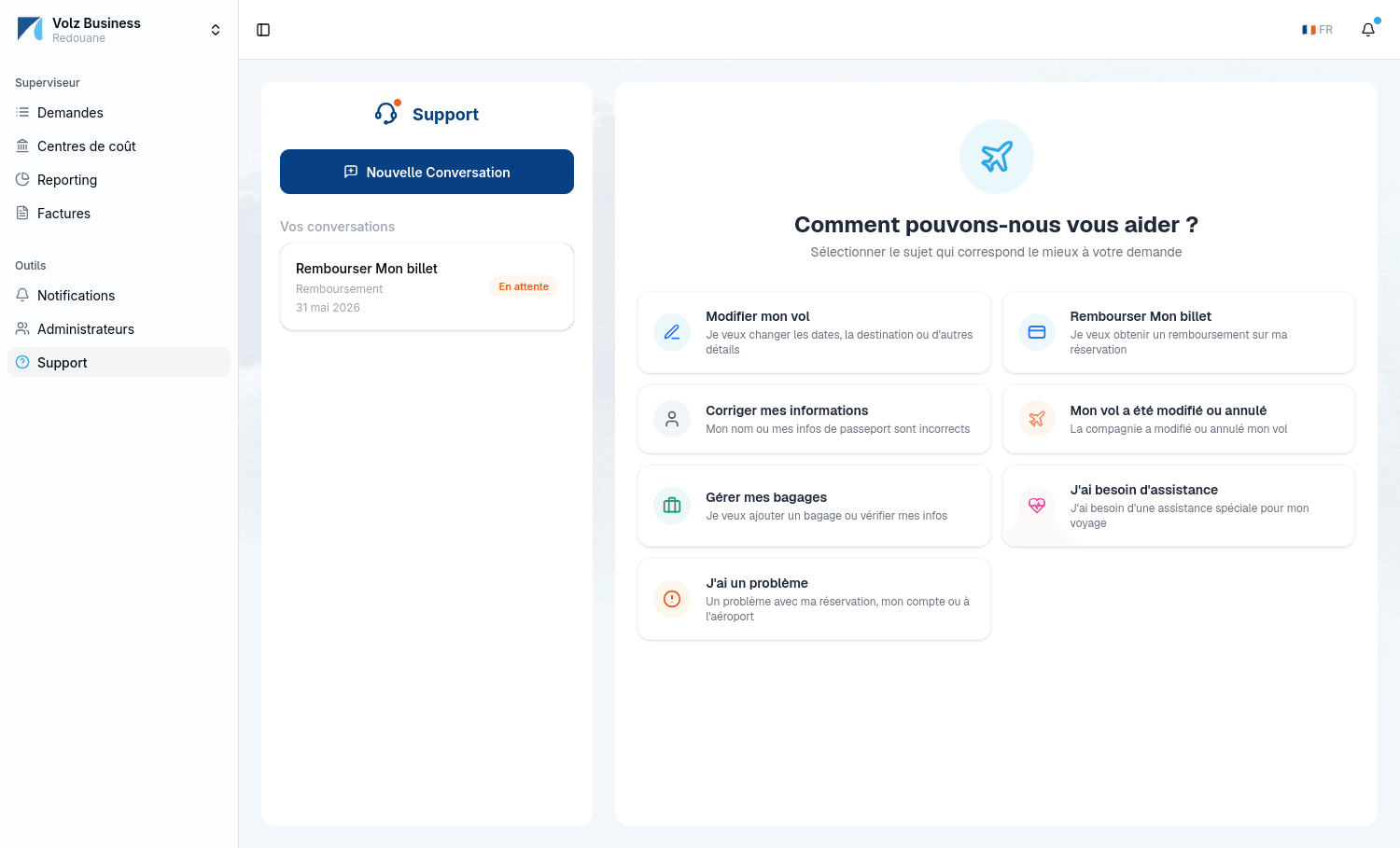
Task: Start a Nouvelle Conversation
Action: [427, 172]
